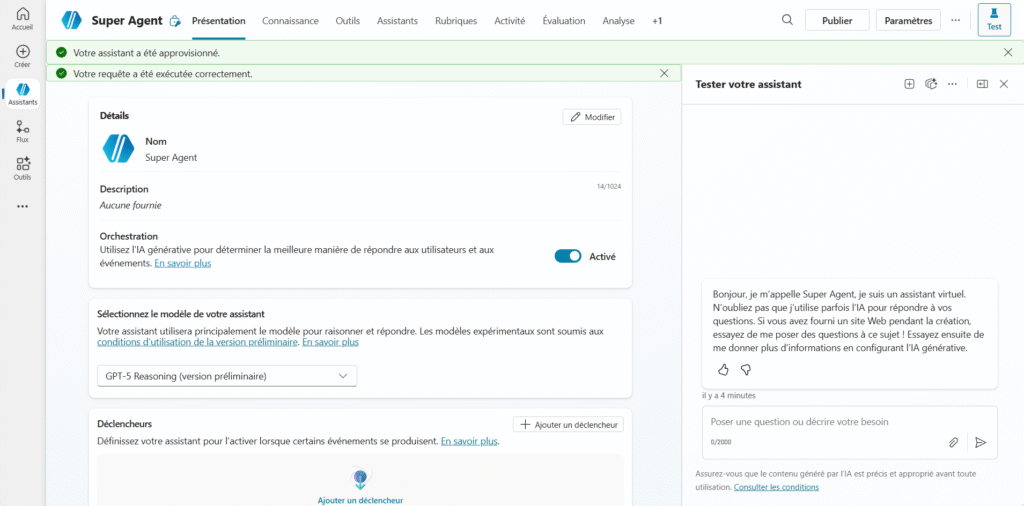Image resolution: width=1024 pixels, height=506 pixels.
Task: Open the Outils icon in left sidebar
Action: (x=22, y=168)
